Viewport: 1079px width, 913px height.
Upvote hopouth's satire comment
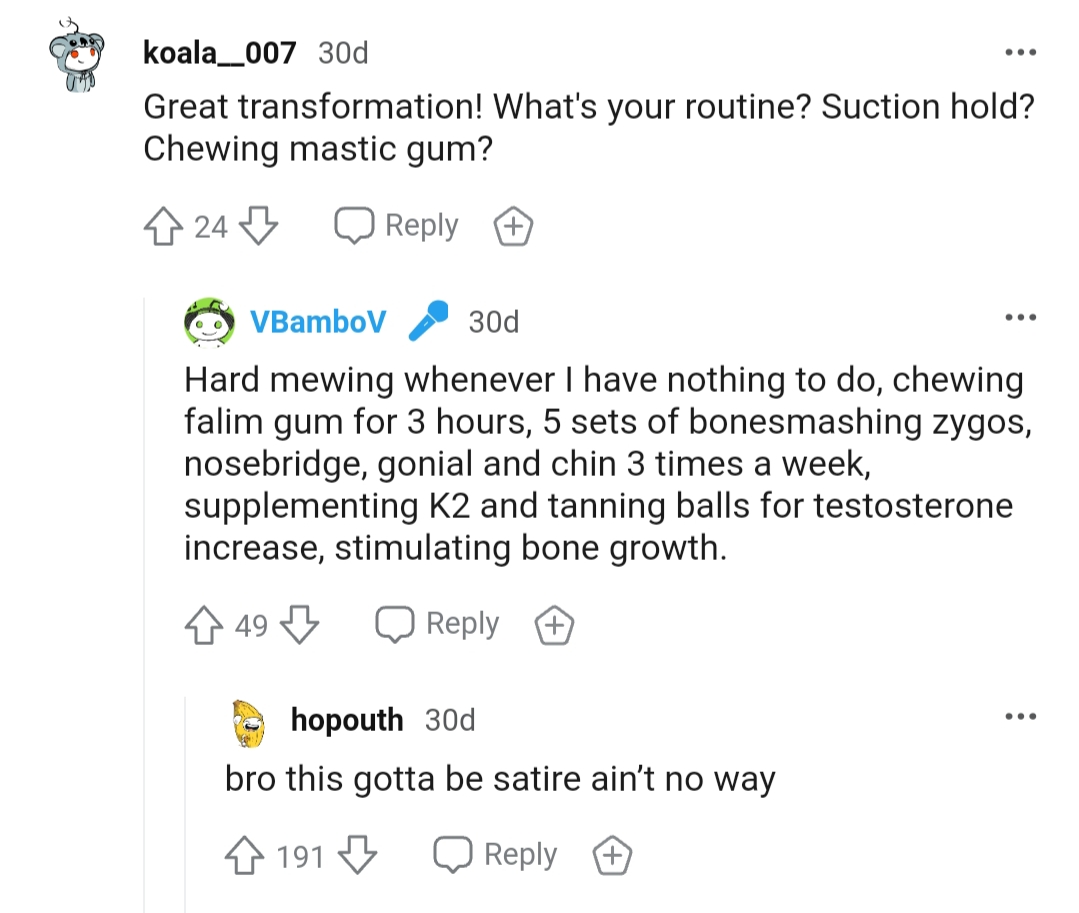point(244,855)
